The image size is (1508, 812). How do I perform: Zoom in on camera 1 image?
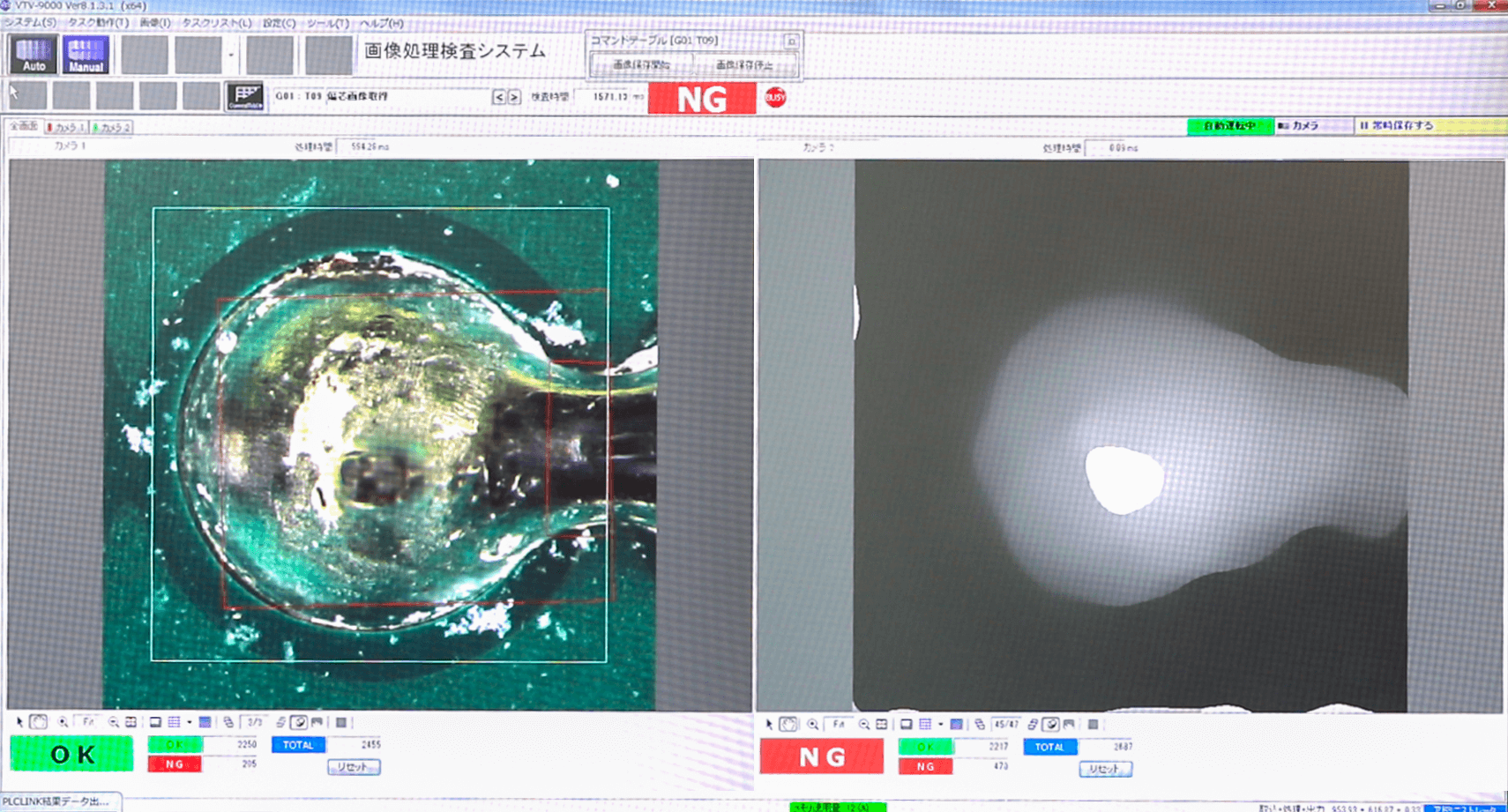(63, 722)
